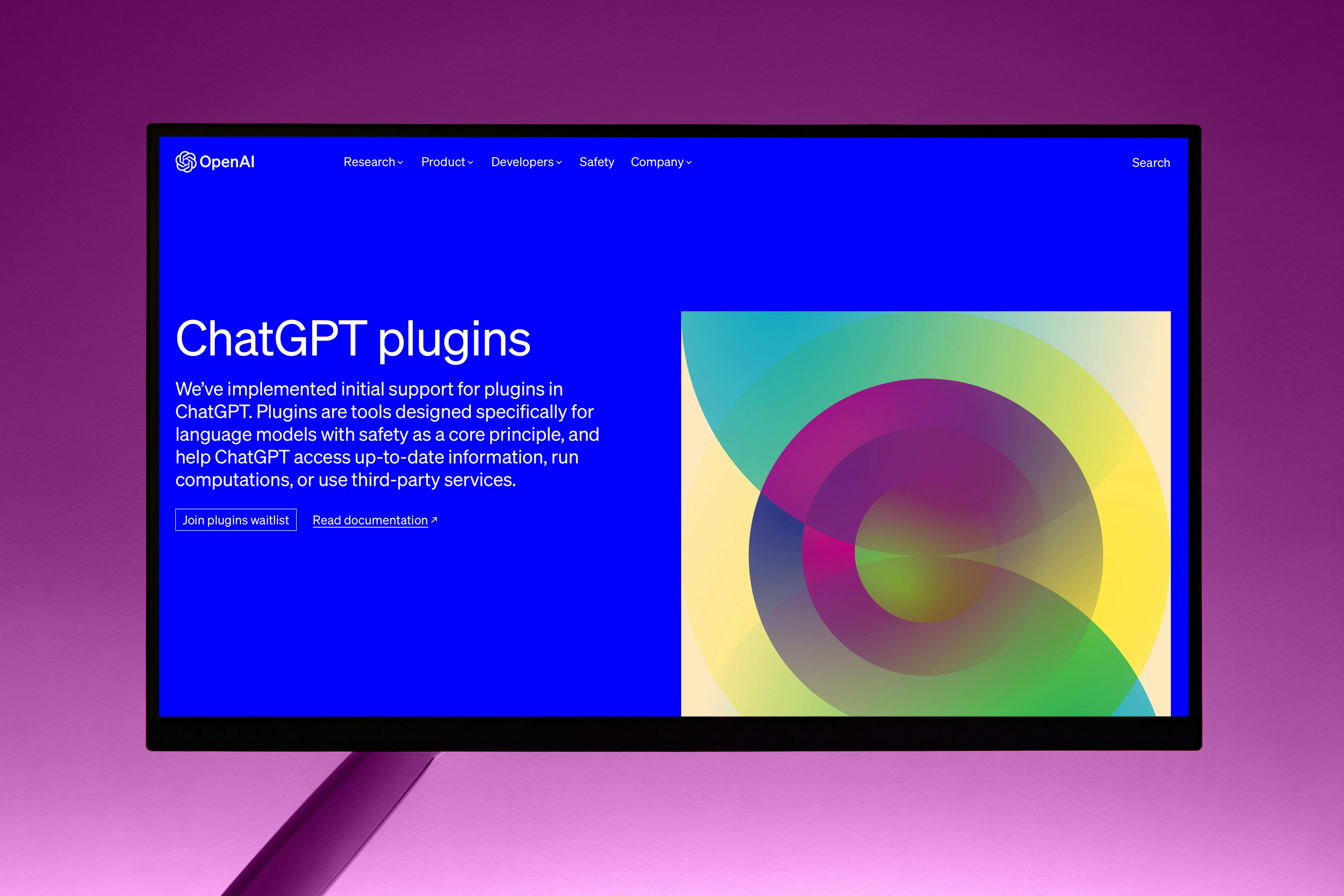The height and width of the screenshot is (896, 1344).
Task: Expand the Company navigation dropdown
Action: tap(661, 162)
